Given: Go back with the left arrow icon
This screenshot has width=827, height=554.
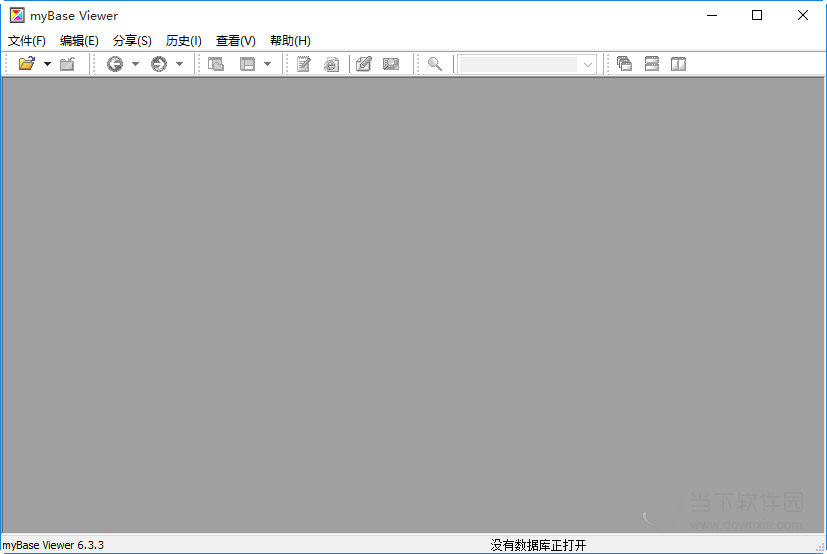Looking at the screenshot, I should point(114,64).
